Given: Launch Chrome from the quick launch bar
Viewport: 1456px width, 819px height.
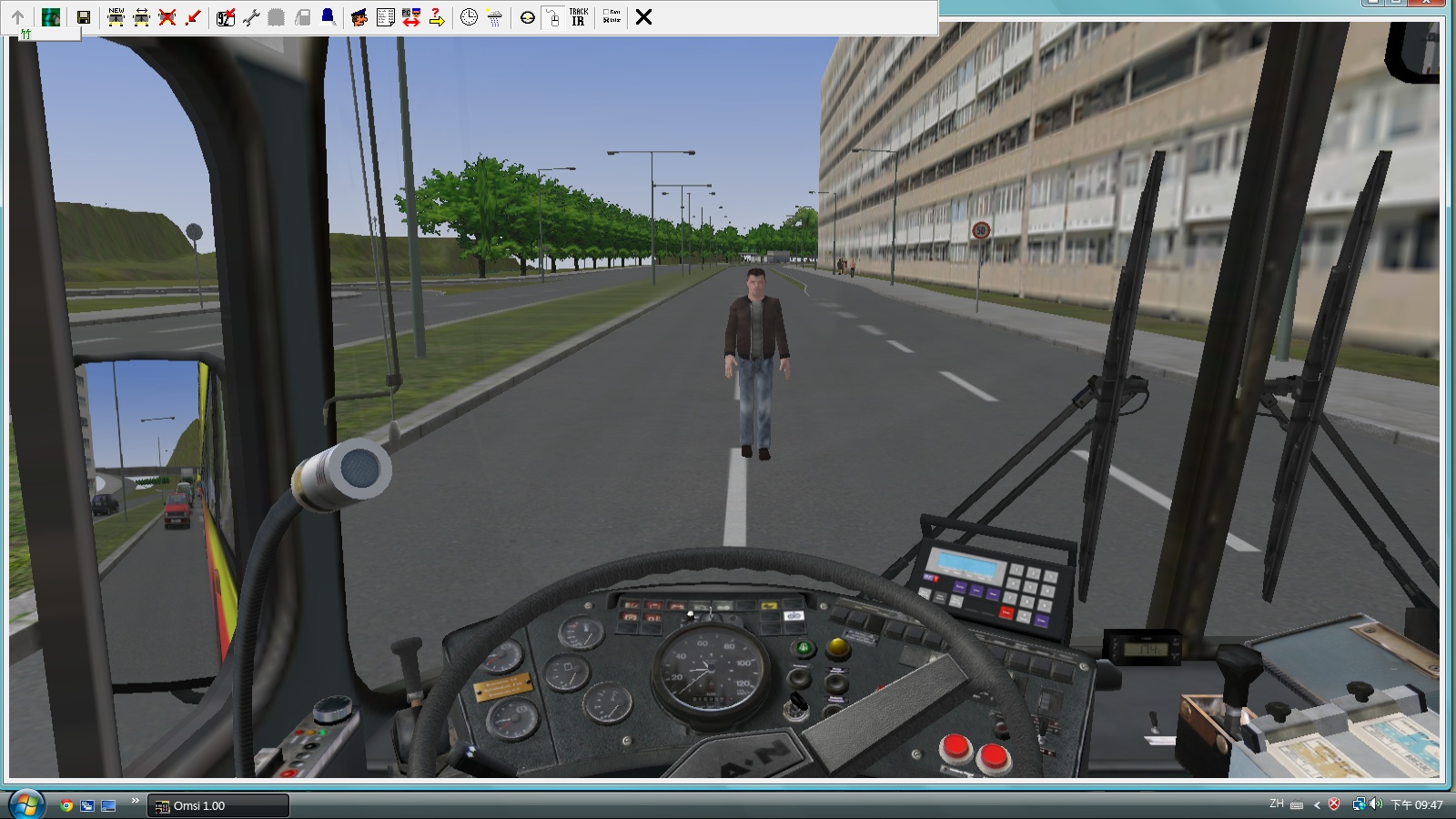Looking at the screenshot, I should pyautogui.click(x=66, y=805).
